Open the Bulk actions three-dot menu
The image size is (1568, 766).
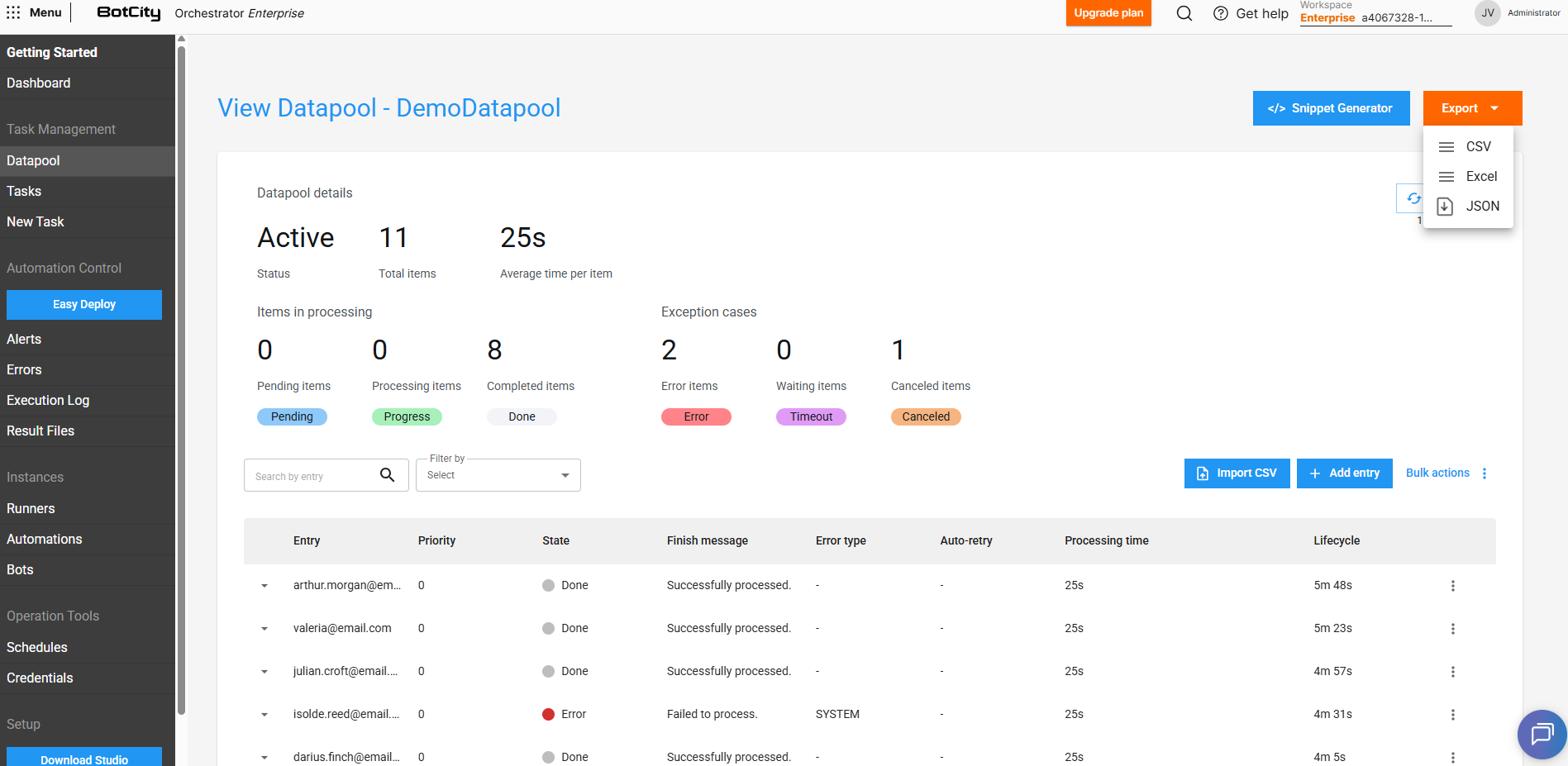tap(1485, 473)
